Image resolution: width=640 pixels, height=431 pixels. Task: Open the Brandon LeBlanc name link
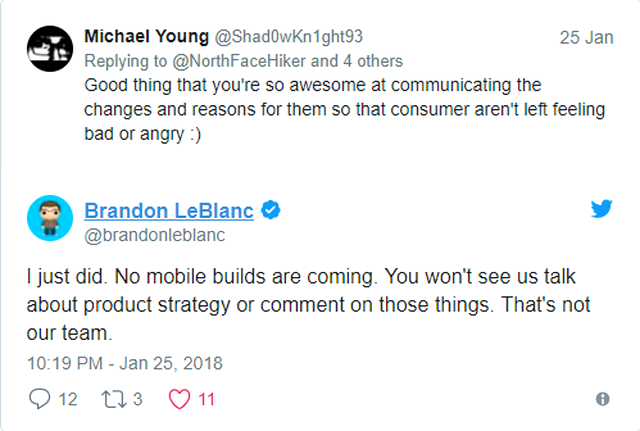169,211
